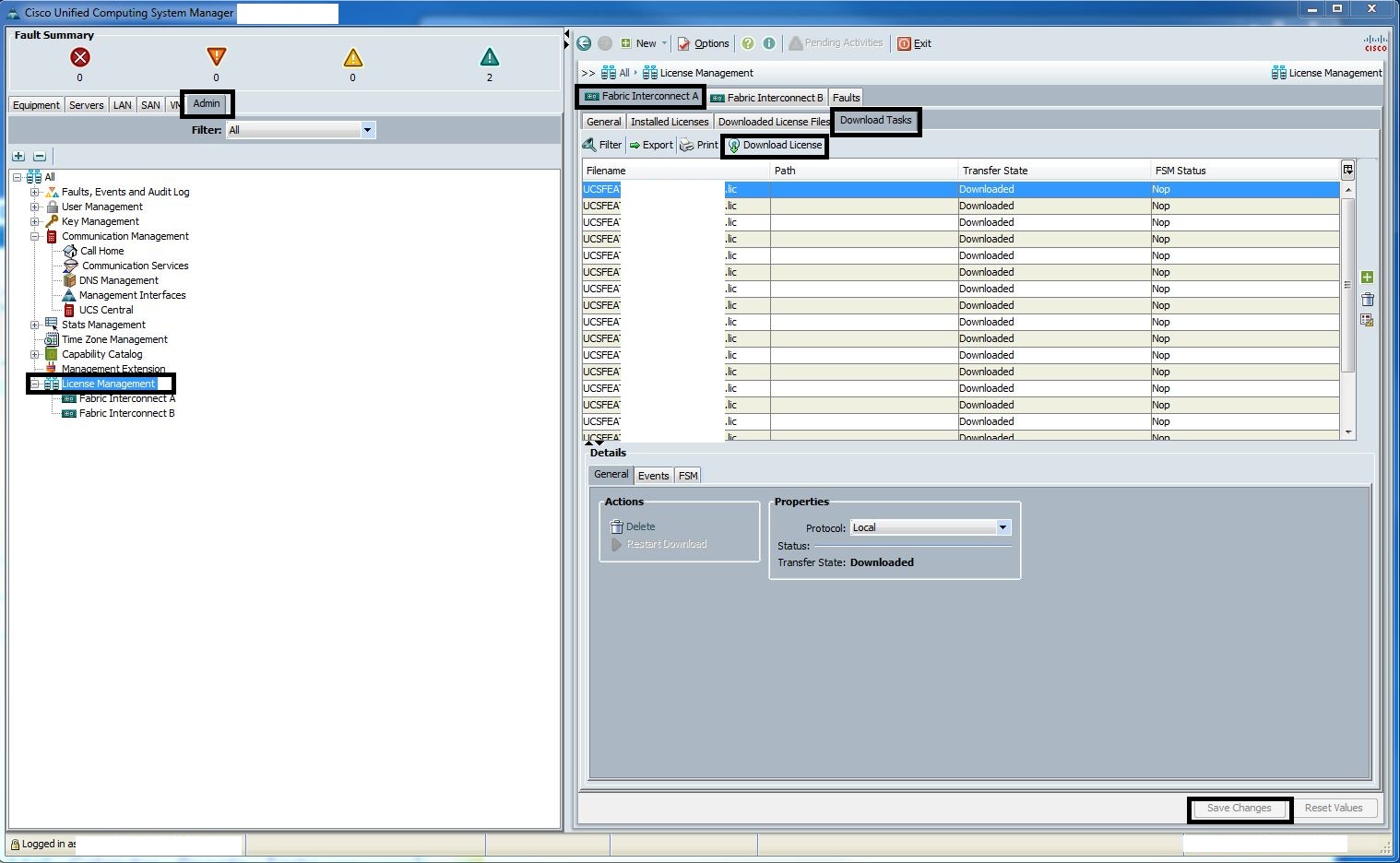Collapse all tree nodes with minus icon
This screenshot has height=863, width=1400.
click(x=40, y=156)
